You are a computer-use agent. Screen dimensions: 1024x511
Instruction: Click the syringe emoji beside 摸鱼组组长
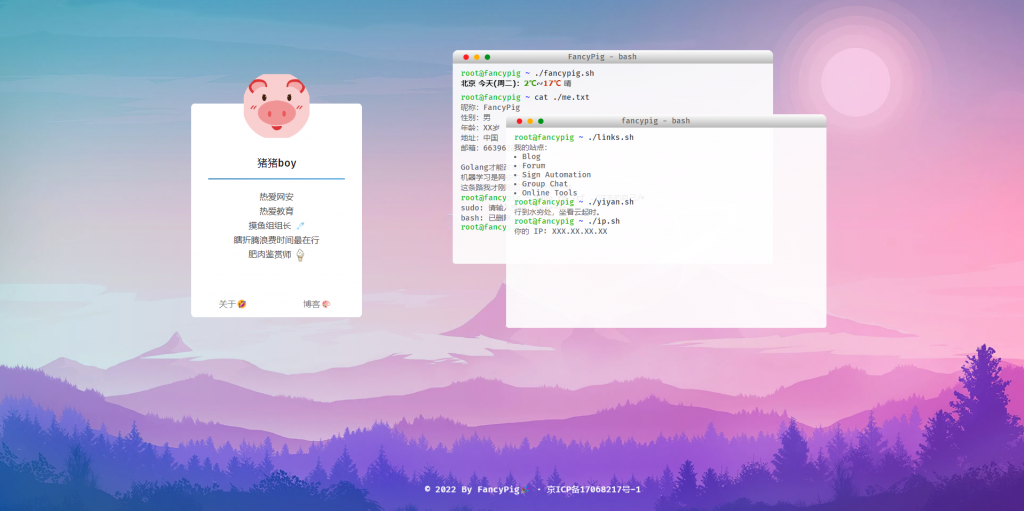click(300, 225)
